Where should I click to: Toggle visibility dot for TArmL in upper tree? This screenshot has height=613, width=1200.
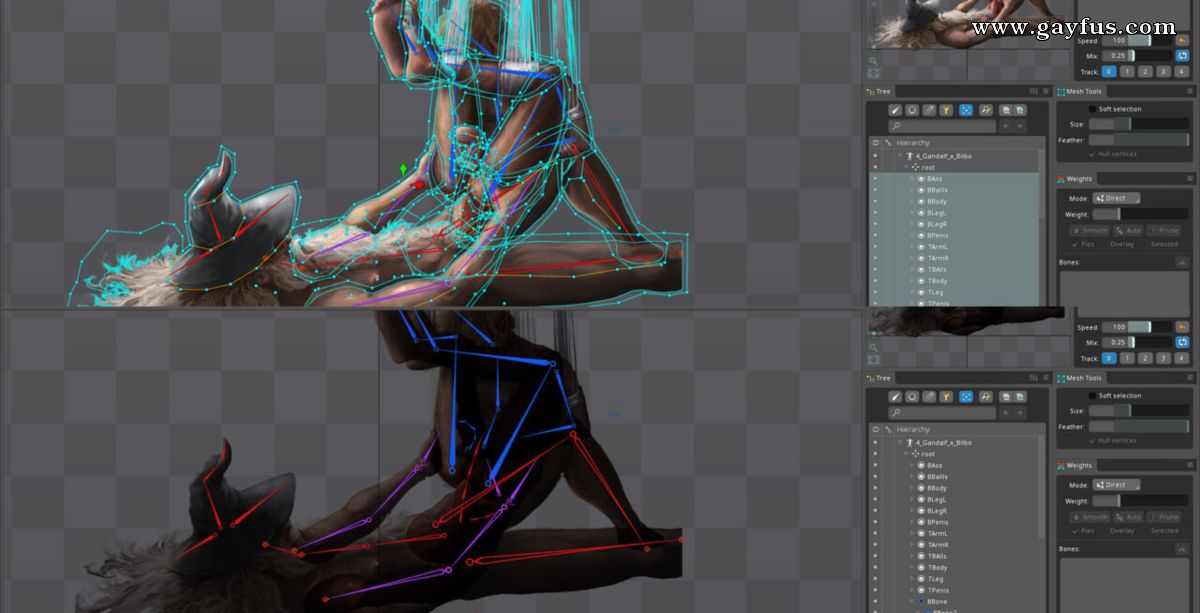coord(874,247)
